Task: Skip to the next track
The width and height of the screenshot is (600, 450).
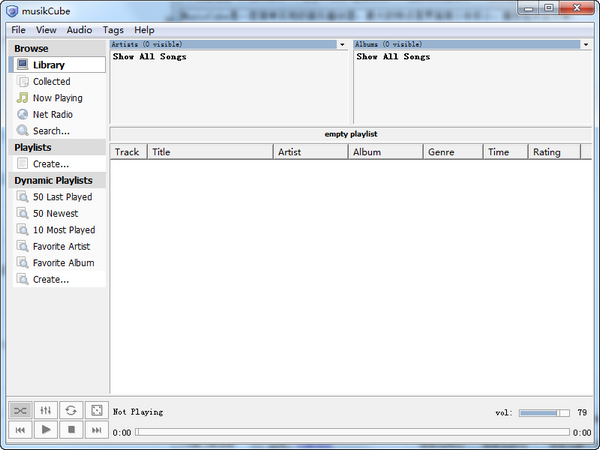Action: 96,430
